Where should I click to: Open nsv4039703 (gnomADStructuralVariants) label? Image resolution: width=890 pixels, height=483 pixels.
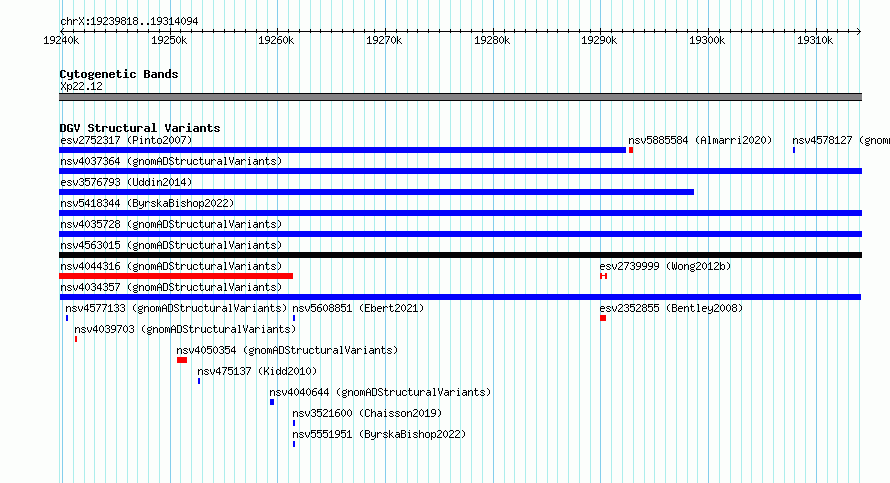tap(185, 329)
